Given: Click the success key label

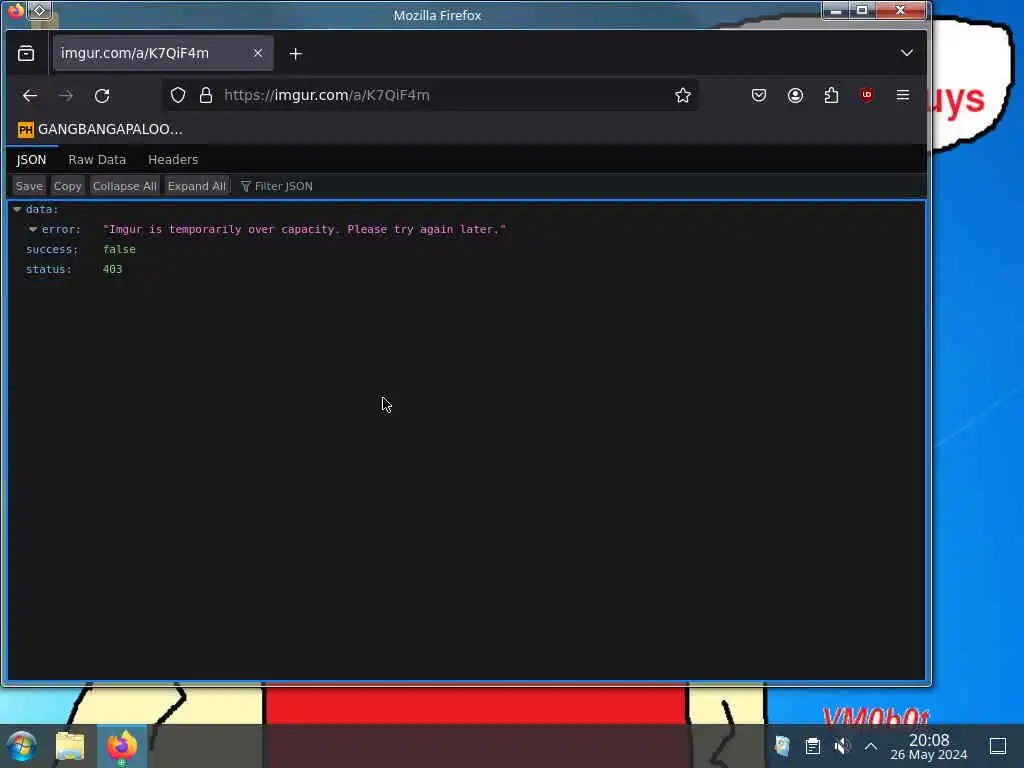Looking at the screenshot, I should pyautogui.click(x=52, y=249).
